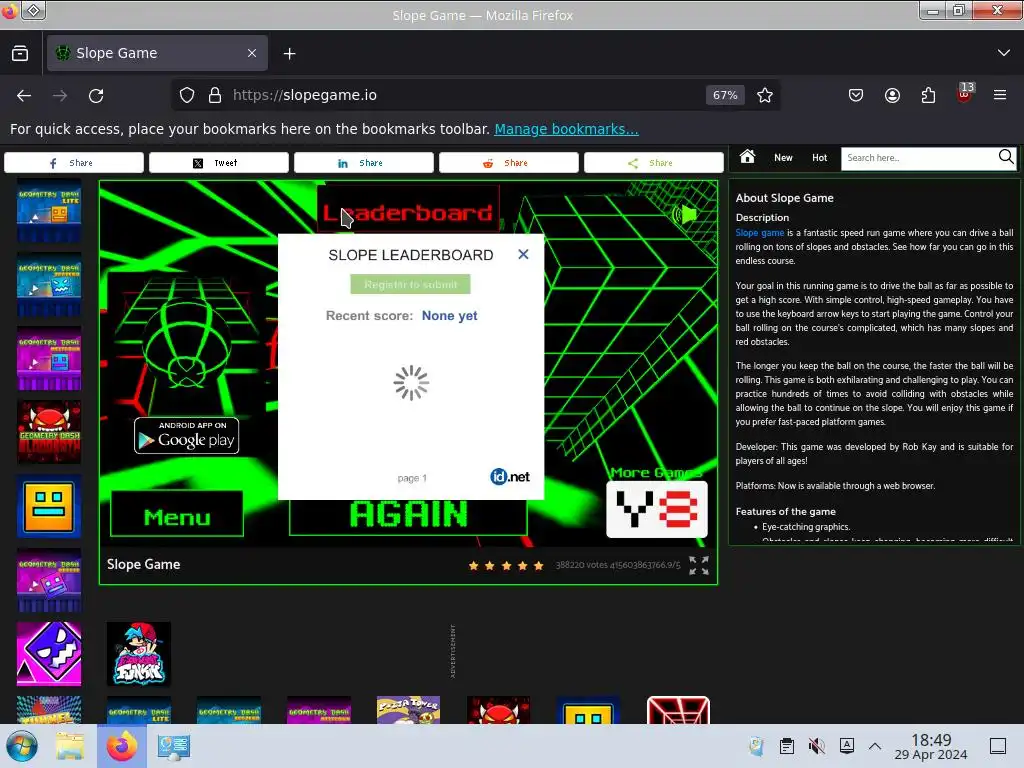Reset the 67% zoom level indicator
This screenshot has height=768, width=1024.
point(725,95)
